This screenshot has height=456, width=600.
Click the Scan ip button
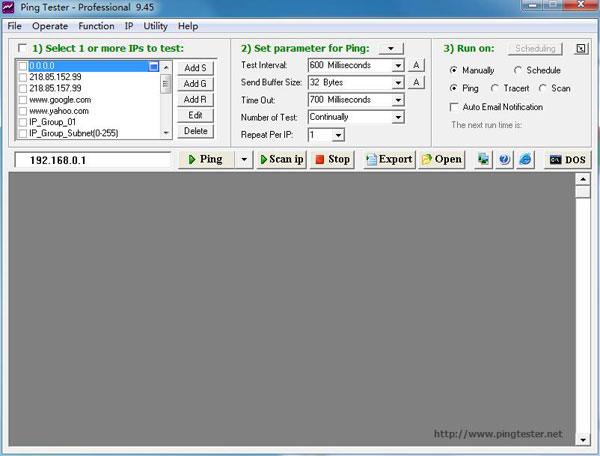(x=282, y=159)
